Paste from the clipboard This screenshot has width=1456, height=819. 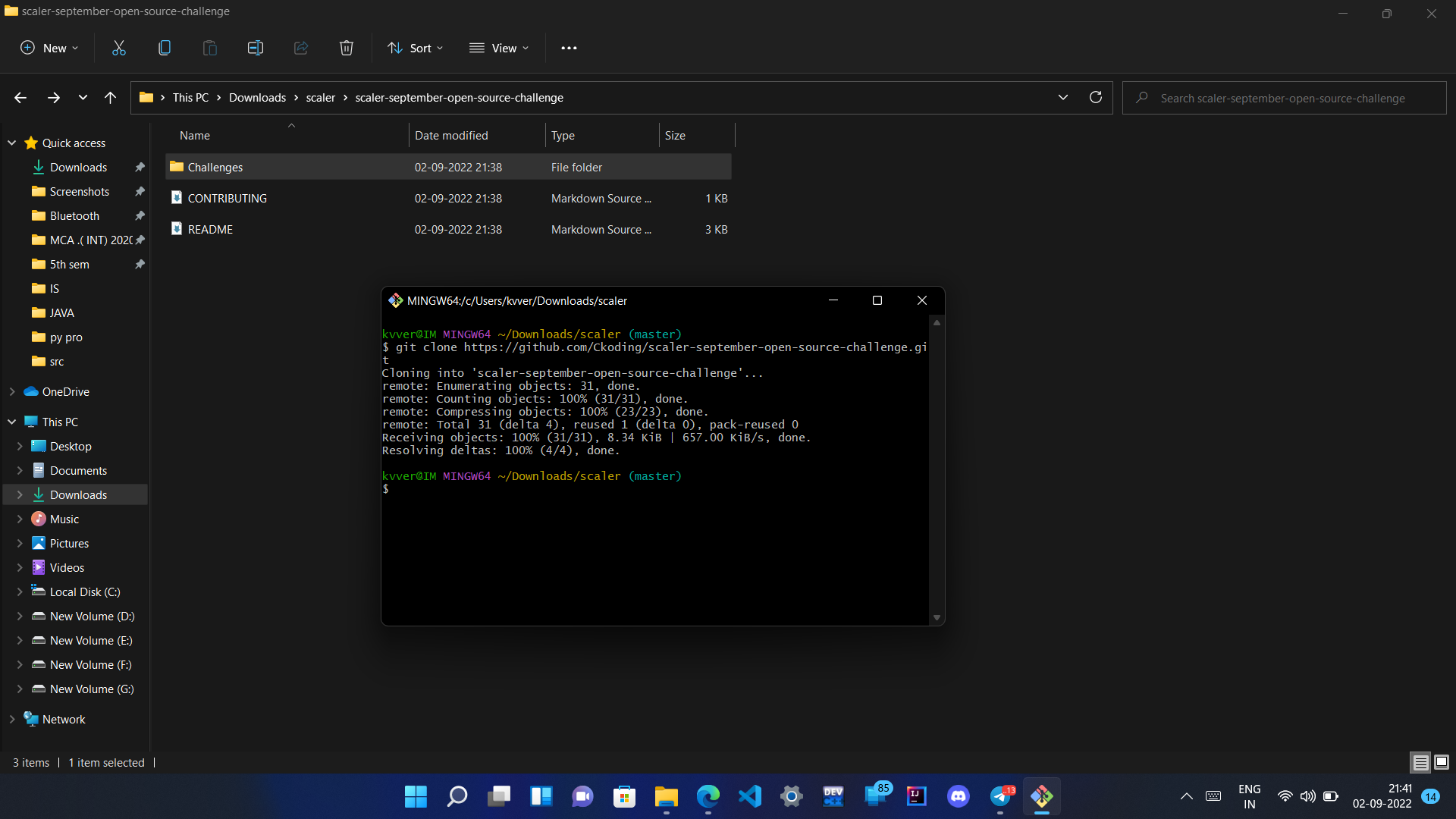[209, 47]
